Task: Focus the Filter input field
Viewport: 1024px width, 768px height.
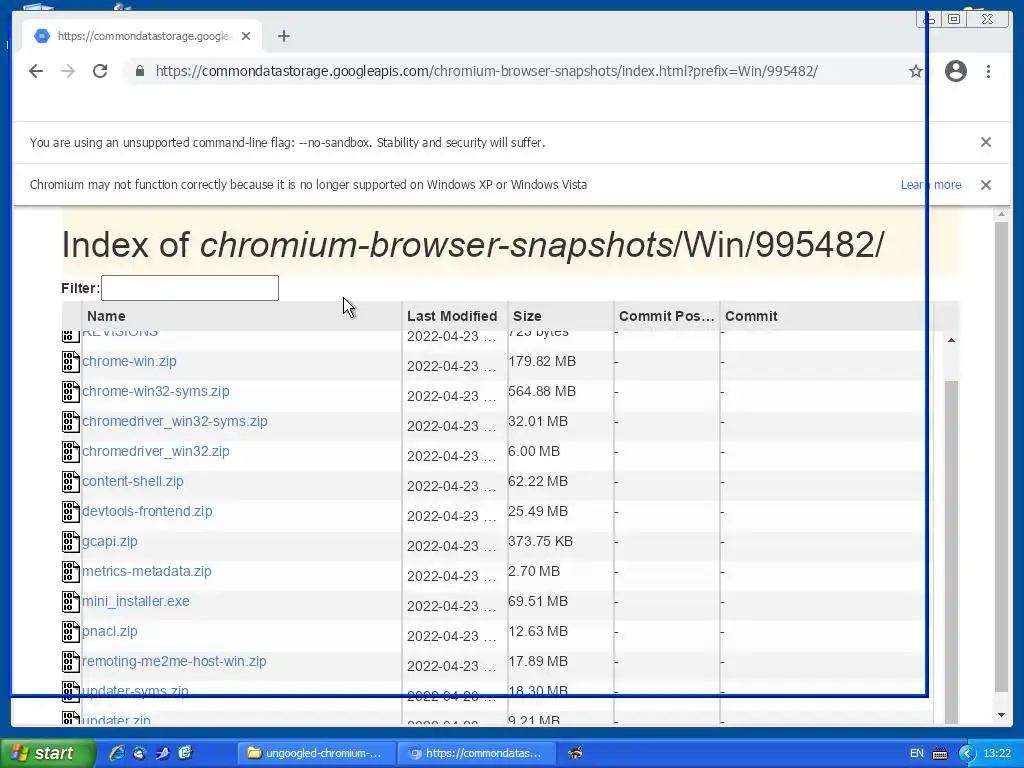Action: click(190, 288)
